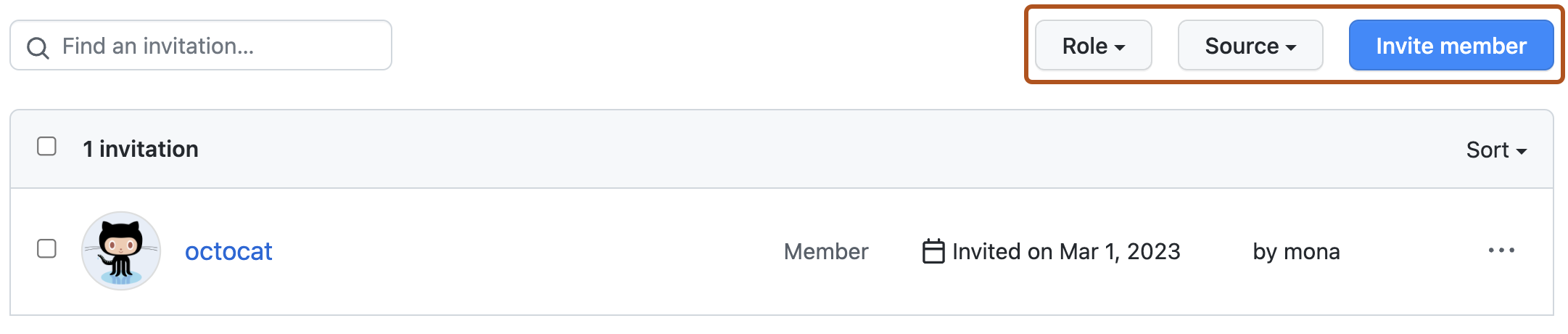This screenshot has width=1568, height=334.
Task: Expand the Source filter dropdown
Action: [x=1250, y=46]
